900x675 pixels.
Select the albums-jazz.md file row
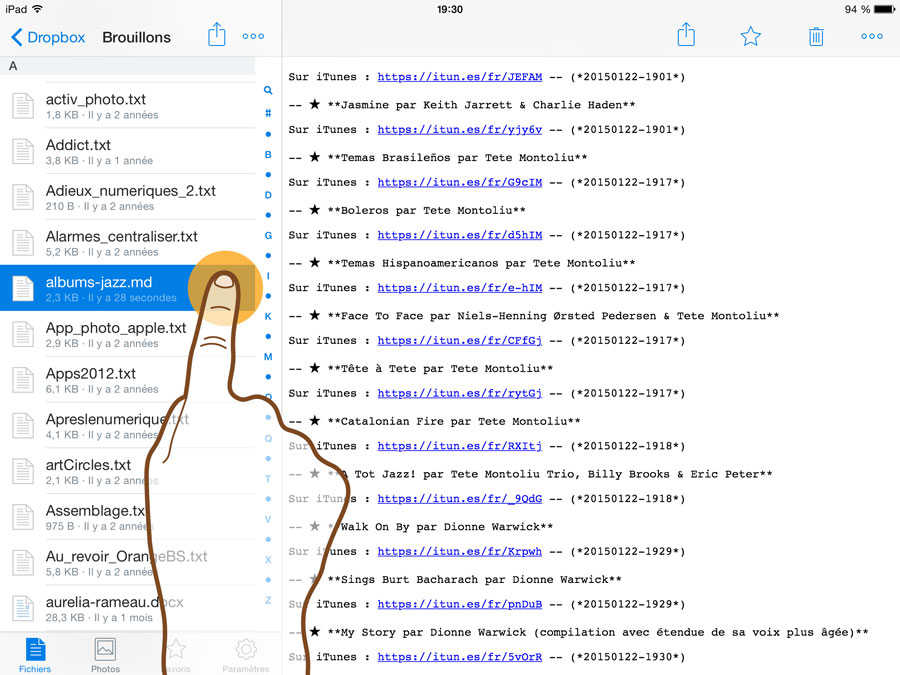[x=127, y=288]
